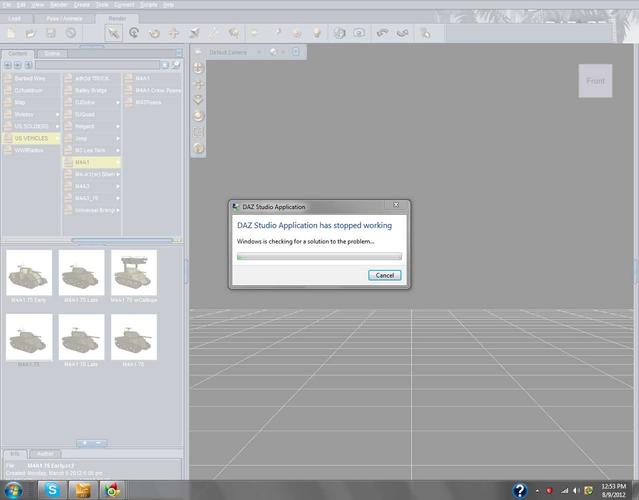This screenshot has width=639, height=500.
Task: Cancel the Windows problem check
Action: [384, 275]
